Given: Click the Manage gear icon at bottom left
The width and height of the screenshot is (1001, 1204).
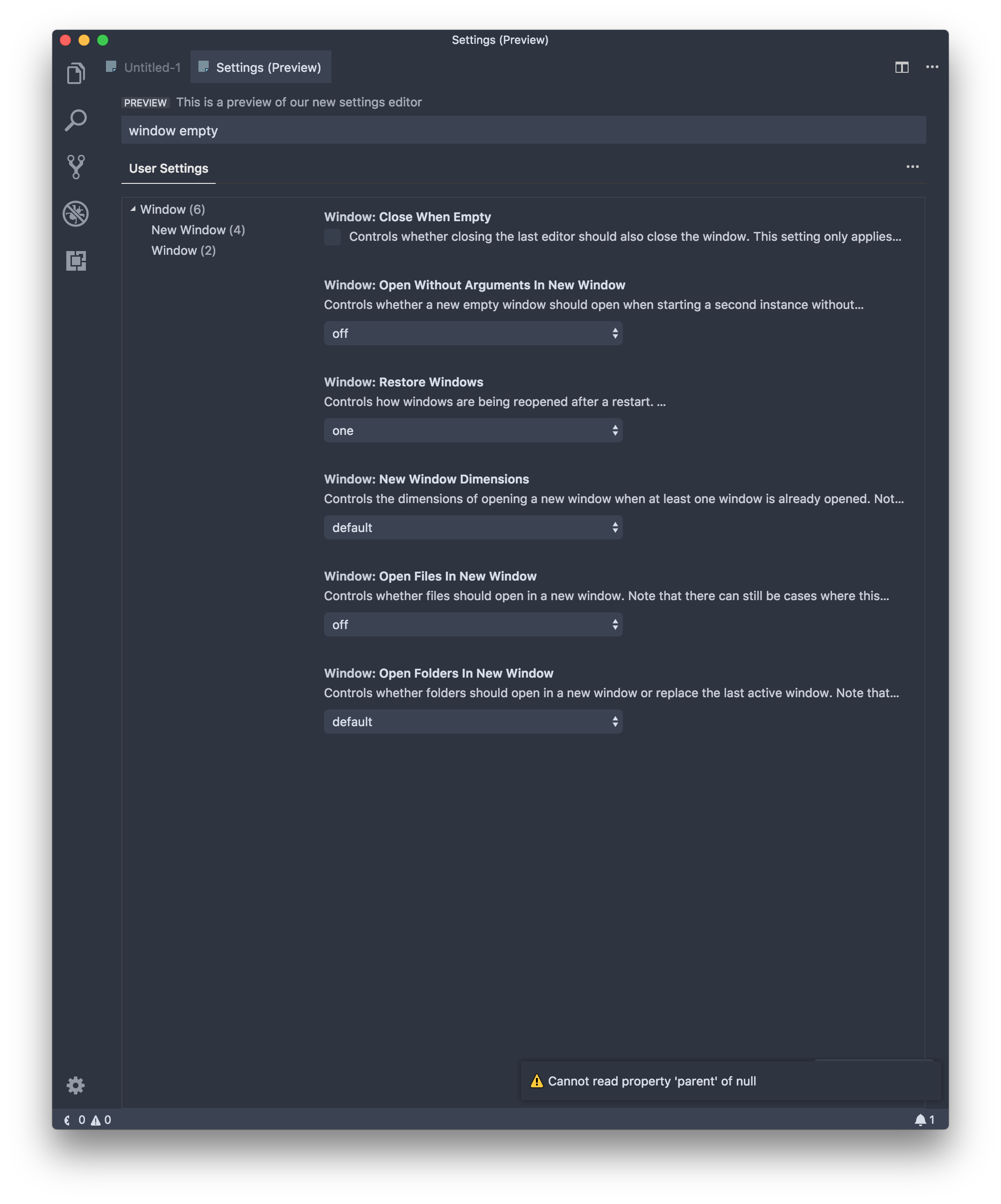Looking at the screenshot, I should point(76,1085).
